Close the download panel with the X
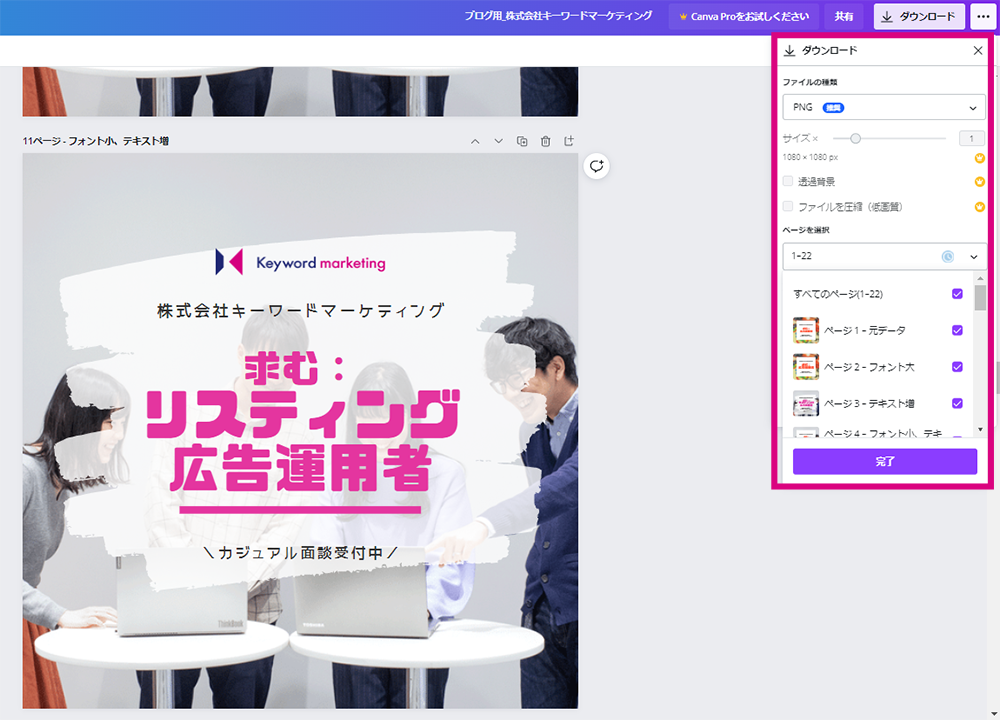Screen dimensions: 1000x720 point(978,50)
